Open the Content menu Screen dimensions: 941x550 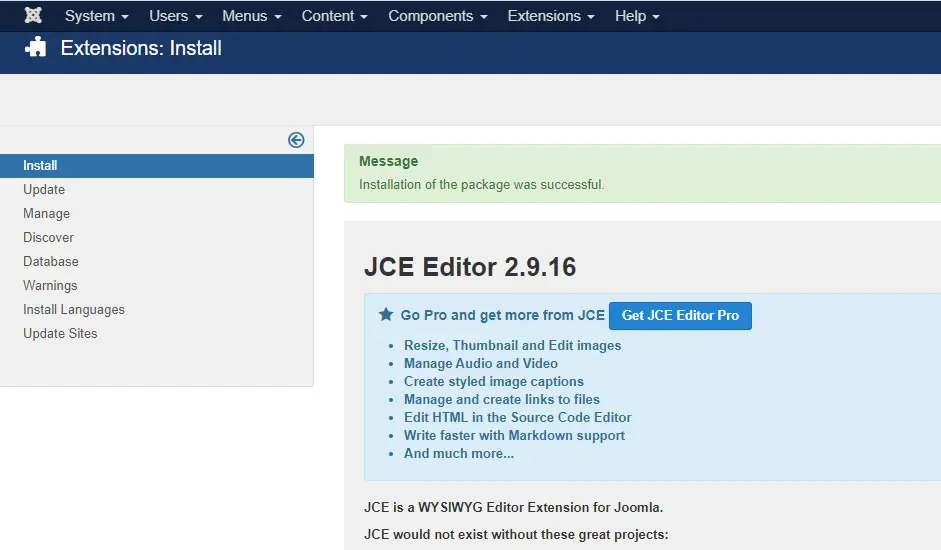coord(334,16)
